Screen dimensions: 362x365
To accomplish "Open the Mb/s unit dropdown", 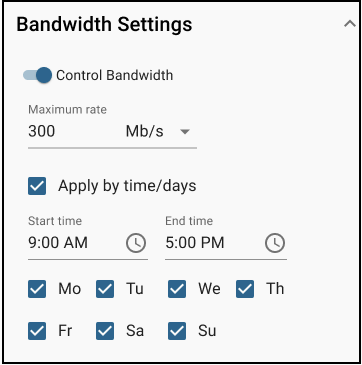I will click(158, 131).
